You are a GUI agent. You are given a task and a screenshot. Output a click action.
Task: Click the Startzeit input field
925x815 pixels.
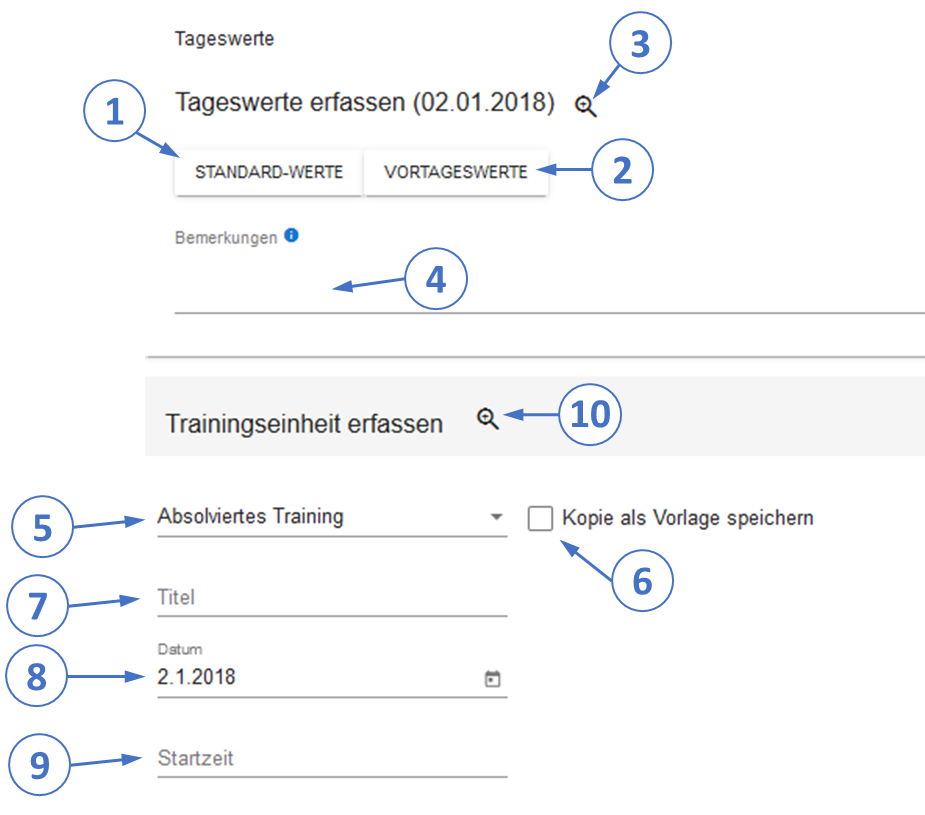331,759
